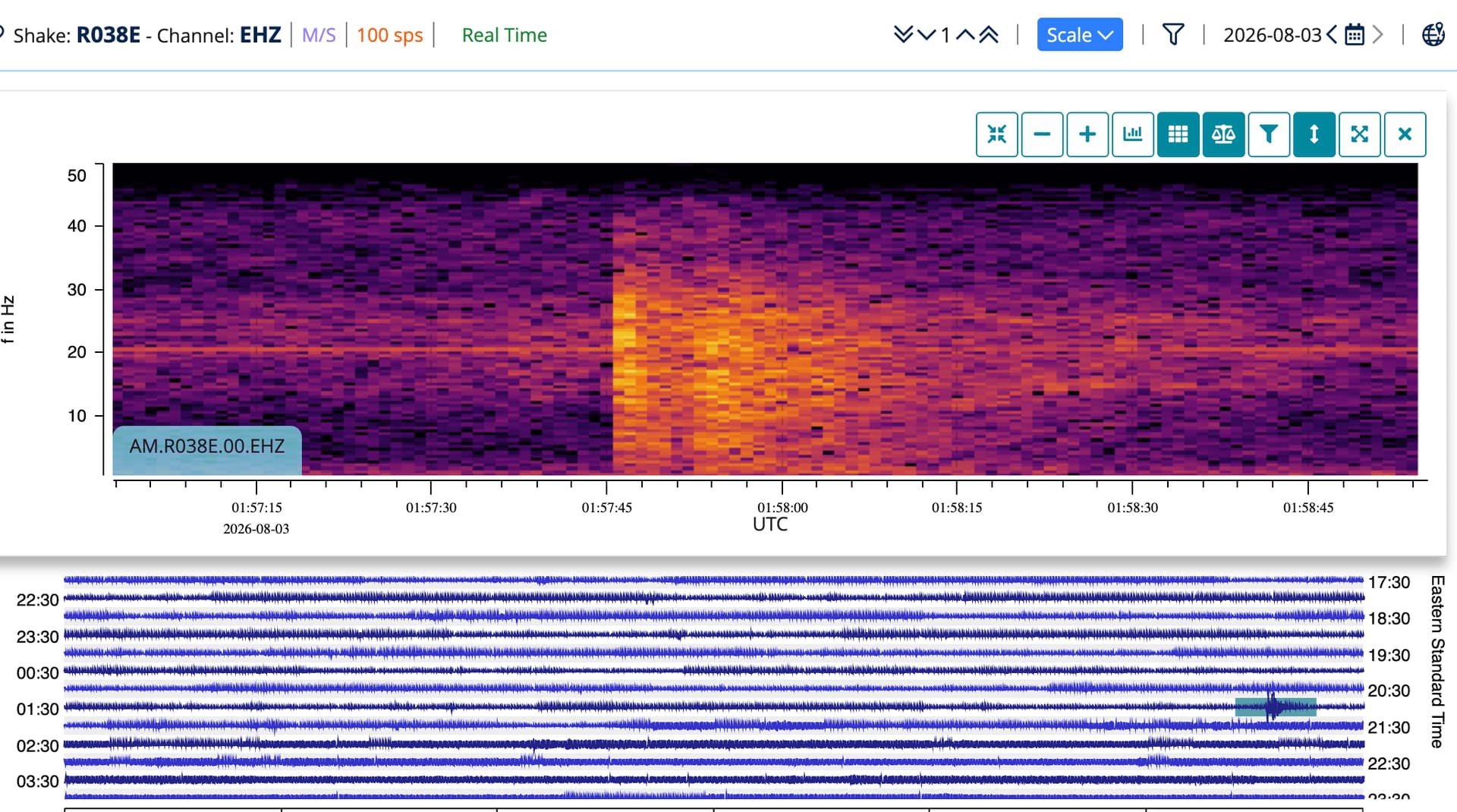
Task: Toggle the filter button in the spectrogram toolbar
Action: click(x=1269, y=134)
